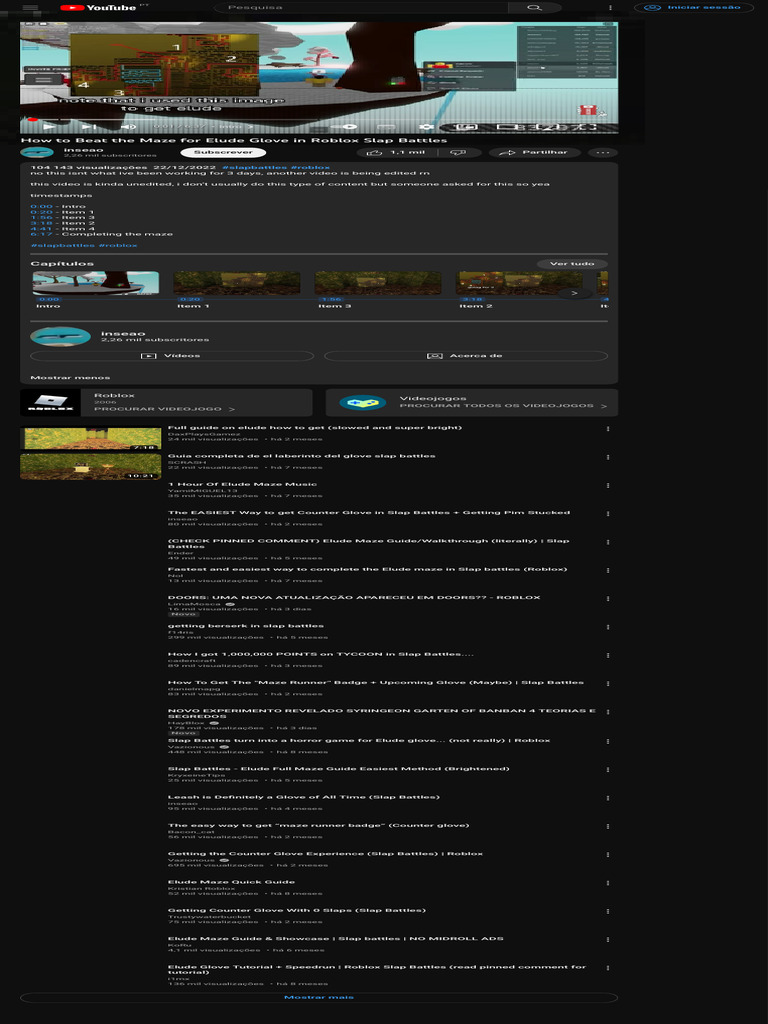This screenshot has height=1024, width=768.
Task: Open the channel's Vídeos tab
Action: pos(173,356)
